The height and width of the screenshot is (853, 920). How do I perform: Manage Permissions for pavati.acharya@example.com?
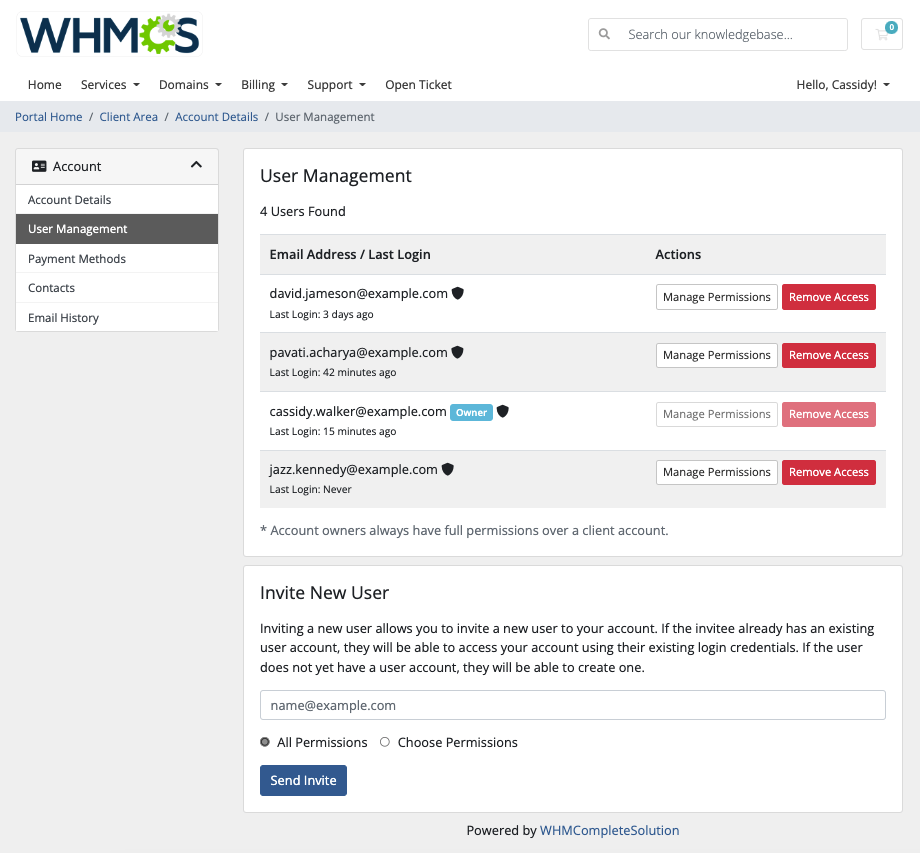tap(716, 356)
